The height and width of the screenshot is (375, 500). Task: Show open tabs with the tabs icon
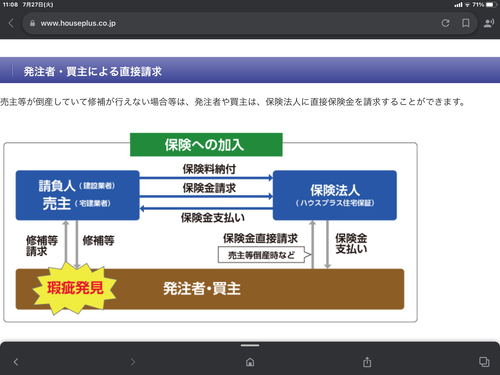[484, 362]
